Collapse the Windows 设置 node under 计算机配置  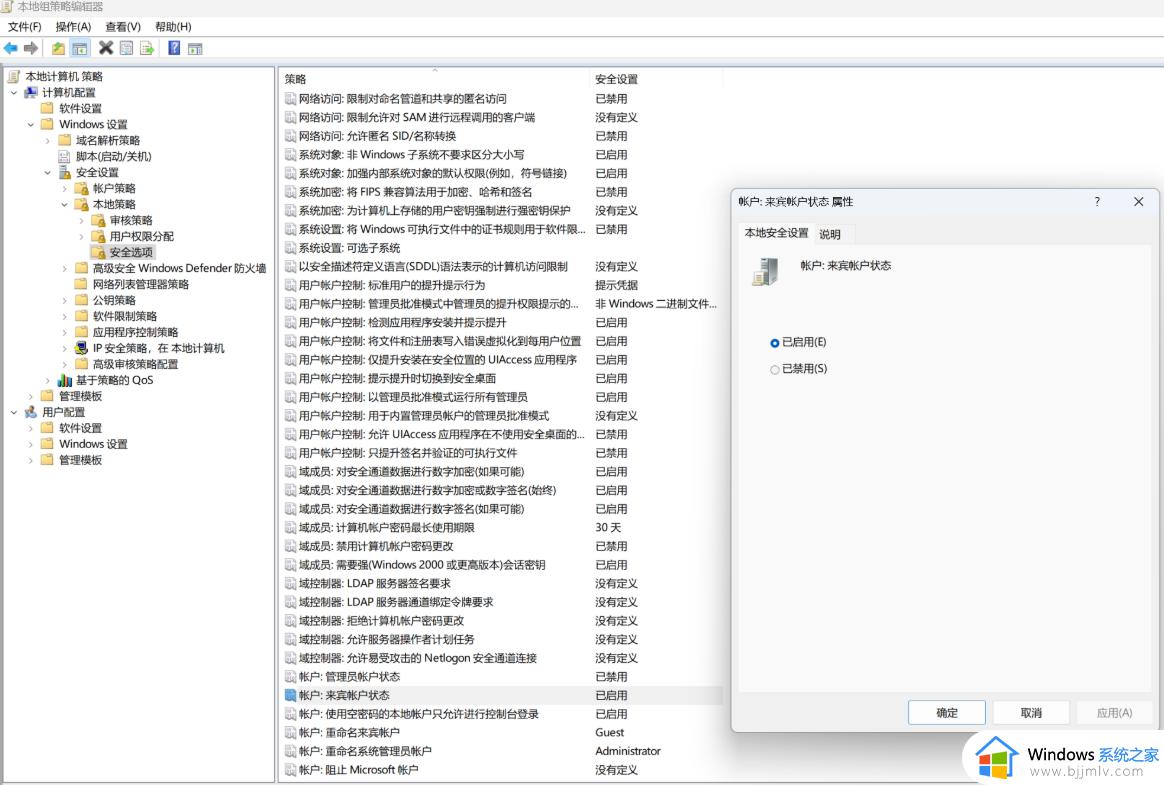click(x=30, y=125)
